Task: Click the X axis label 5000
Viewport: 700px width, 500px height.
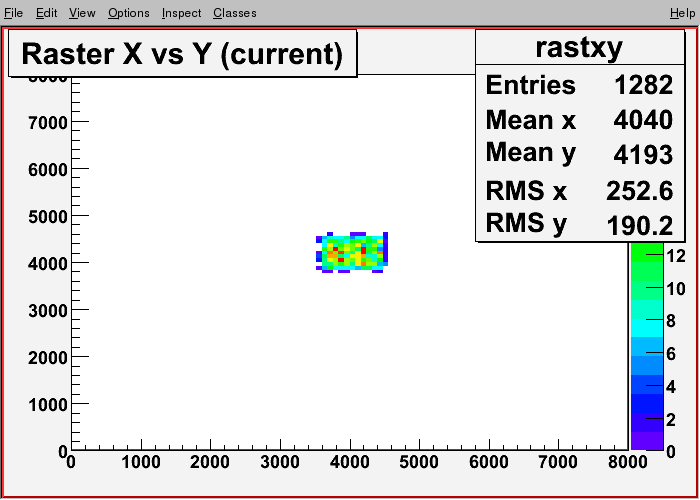Action: click(x=419, y=462)
